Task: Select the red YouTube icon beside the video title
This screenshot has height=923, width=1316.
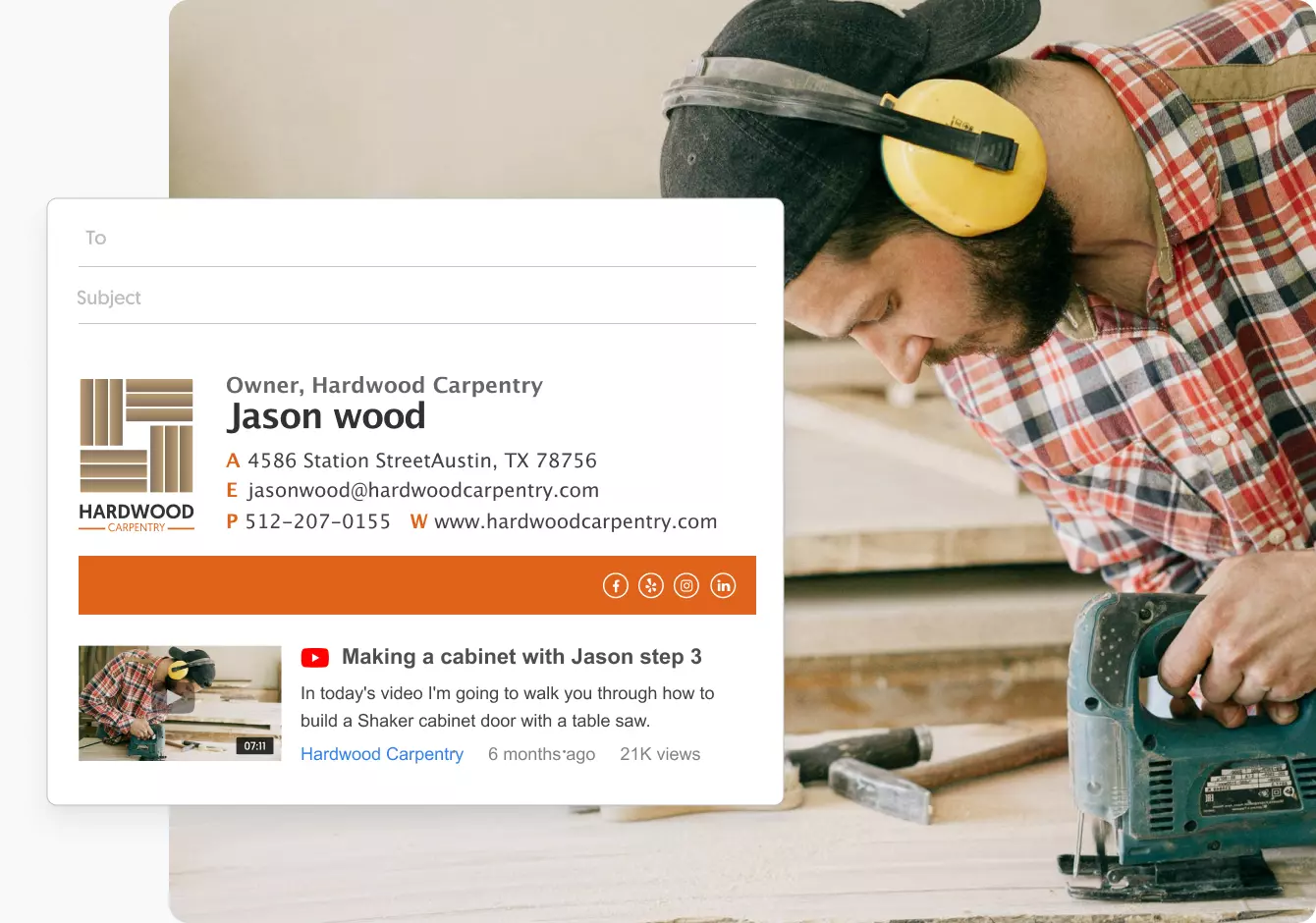Action: coord(314,657)
